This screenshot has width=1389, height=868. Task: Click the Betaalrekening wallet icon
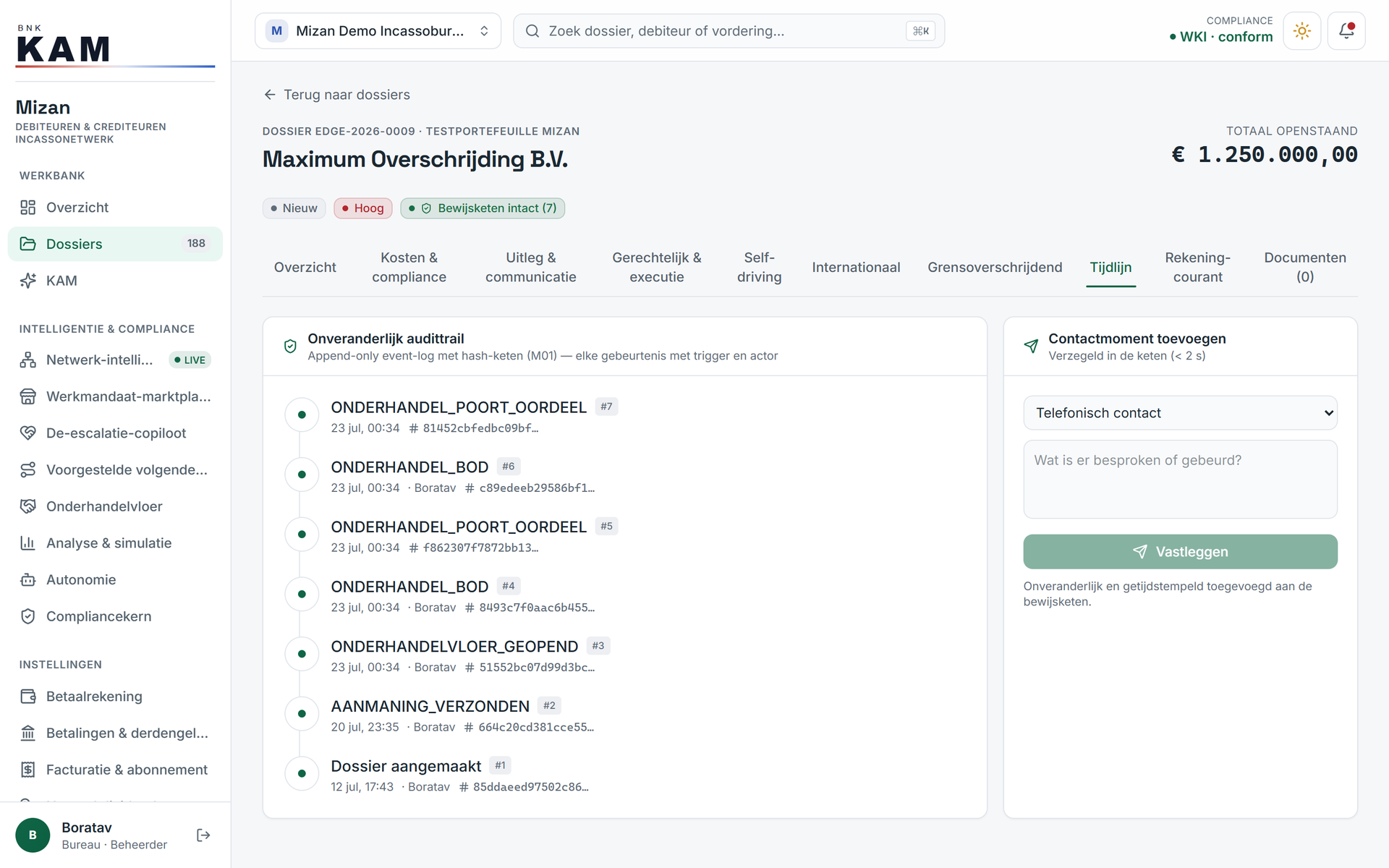[27, 697]
